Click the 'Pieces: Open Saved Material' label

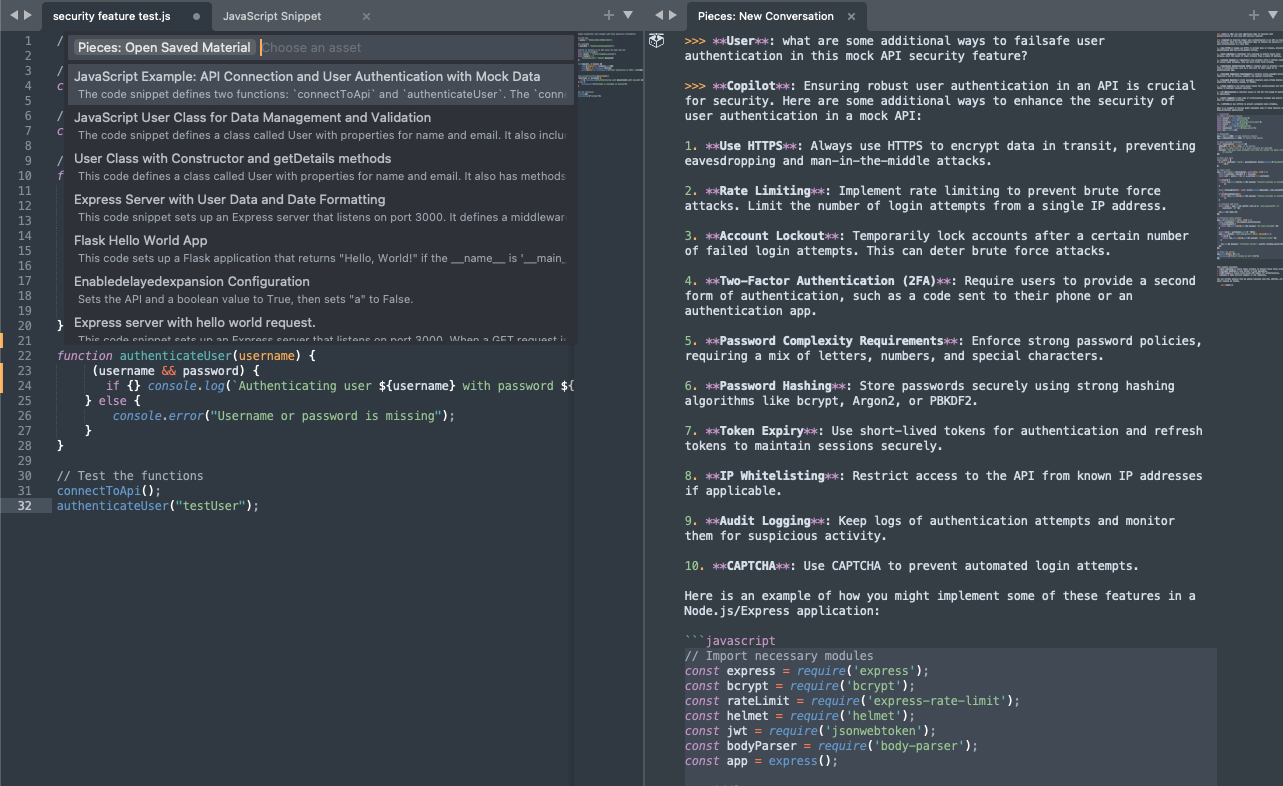tap(164, 47)
